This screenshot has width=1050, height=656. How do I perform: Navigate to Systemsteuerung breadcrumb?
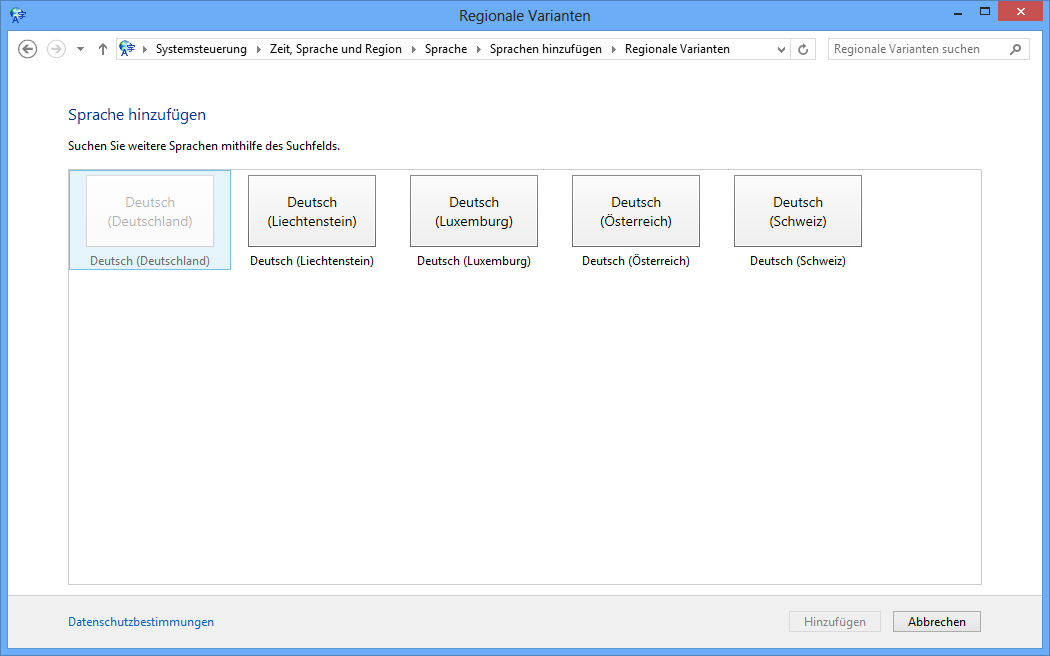tap(201, 49)
